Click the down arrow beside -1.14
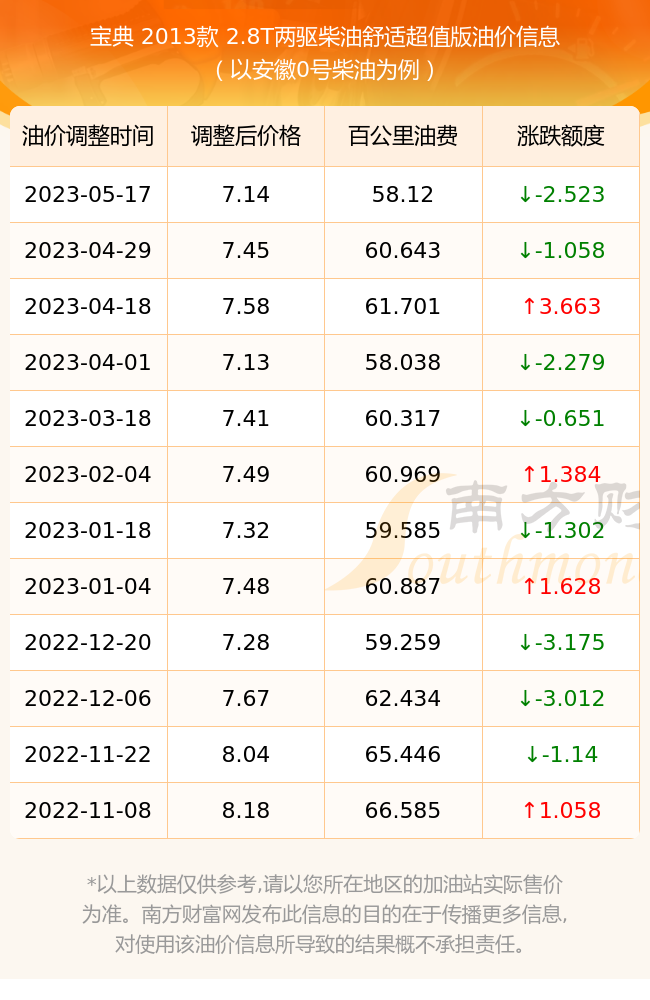Image resolution: width=650 pixels, height=1000 pixels. point(532,754)
